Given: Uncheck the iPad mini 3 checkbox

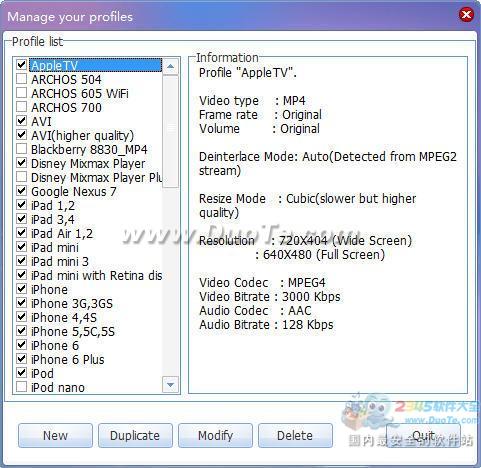Looking at the screenshot, I should click(21, 261).
